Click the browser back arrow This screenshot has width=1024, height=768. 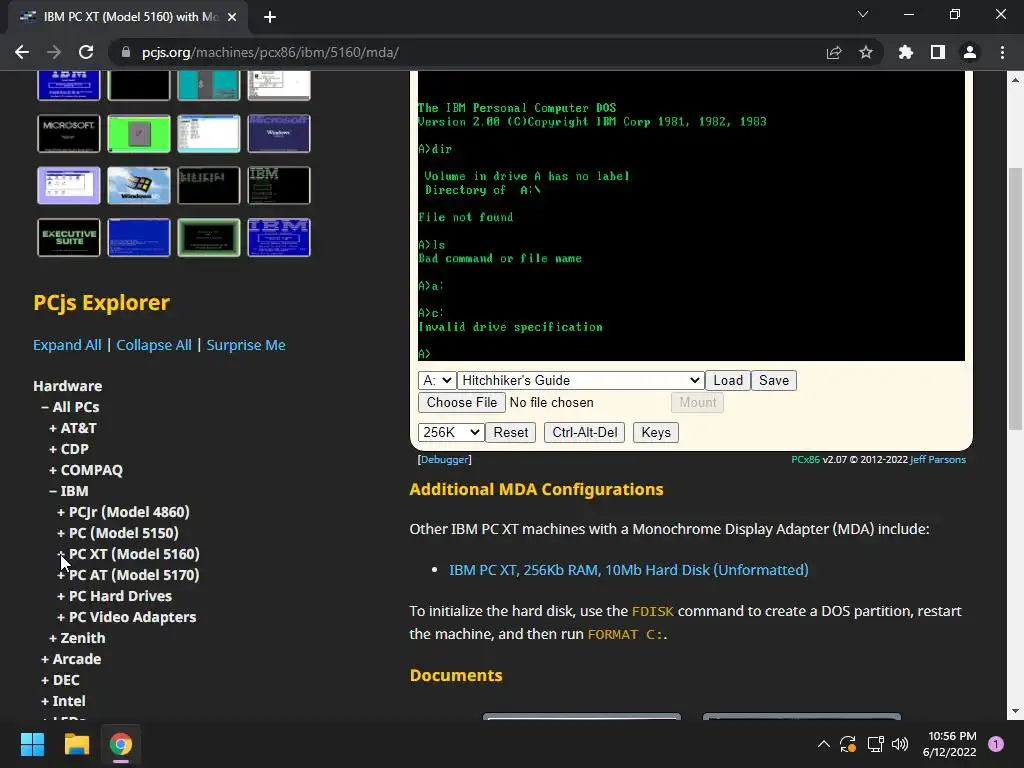22,52
